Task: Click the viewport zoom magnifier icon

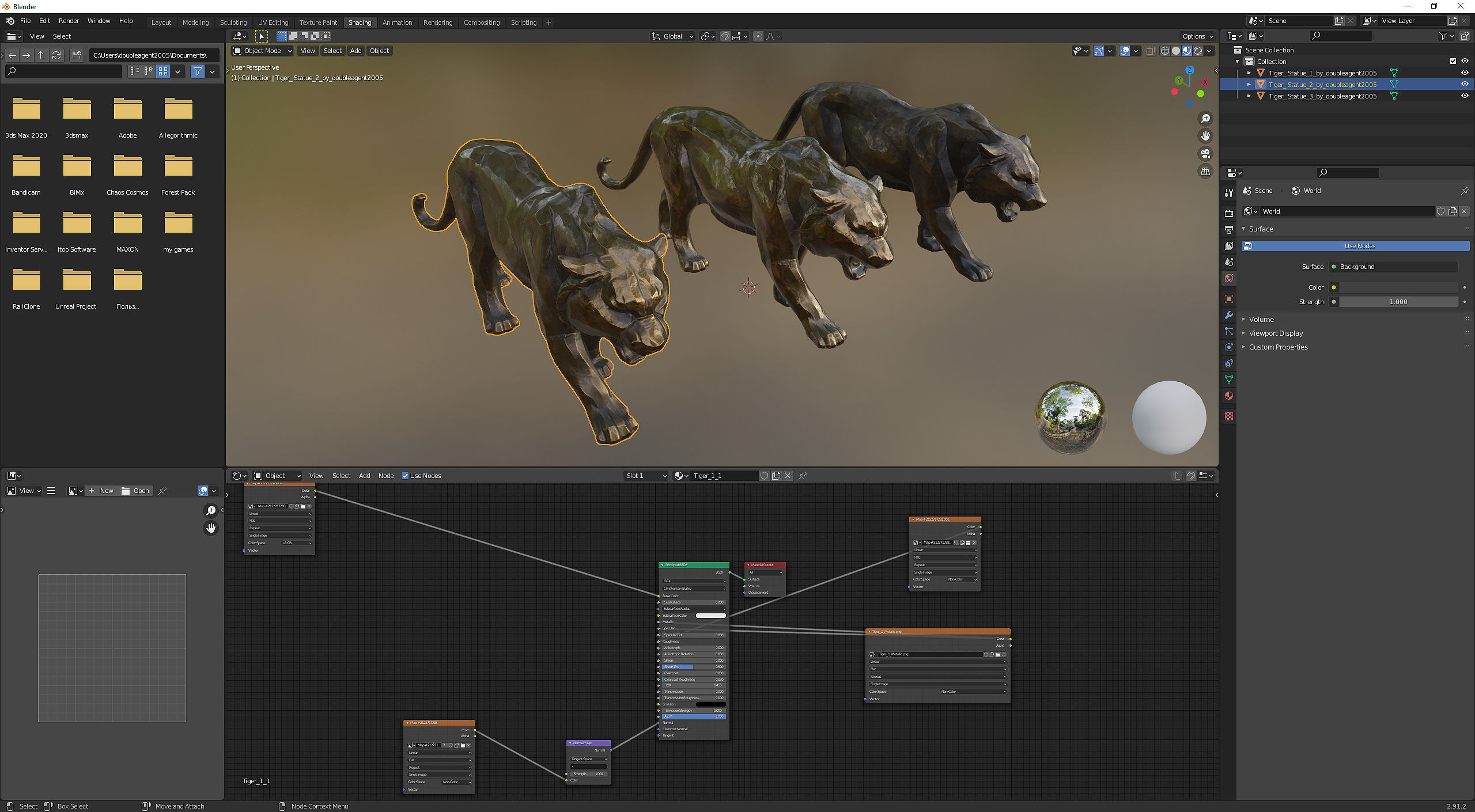Action: [1205, 119]
